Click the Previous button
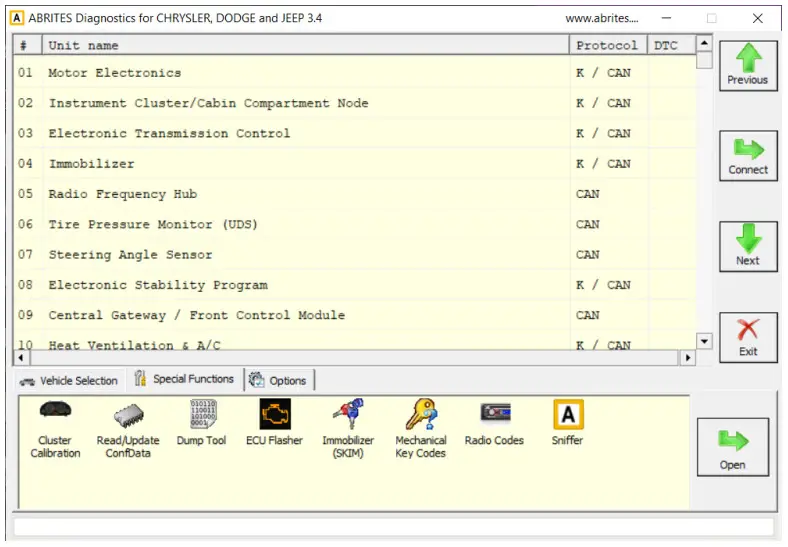 (x=748, y=66)
